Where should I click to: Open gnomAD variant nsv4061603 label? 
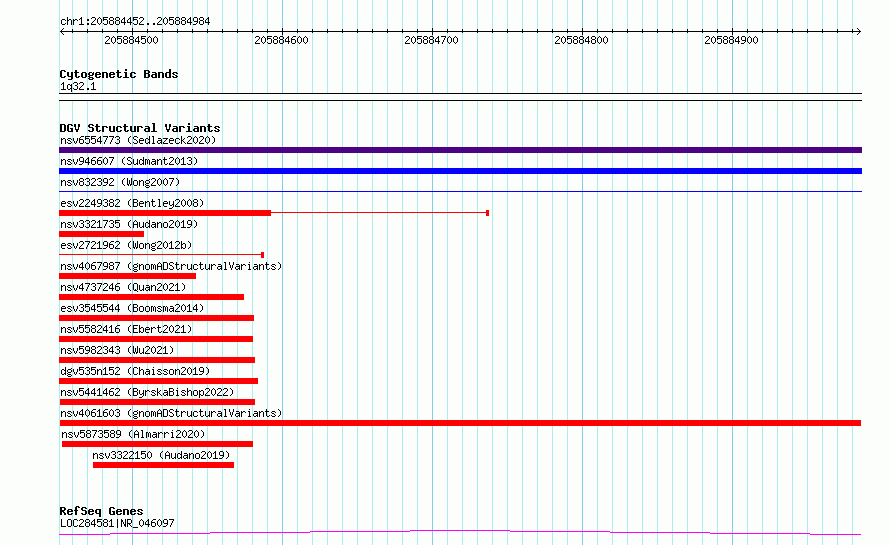(171, 413)
